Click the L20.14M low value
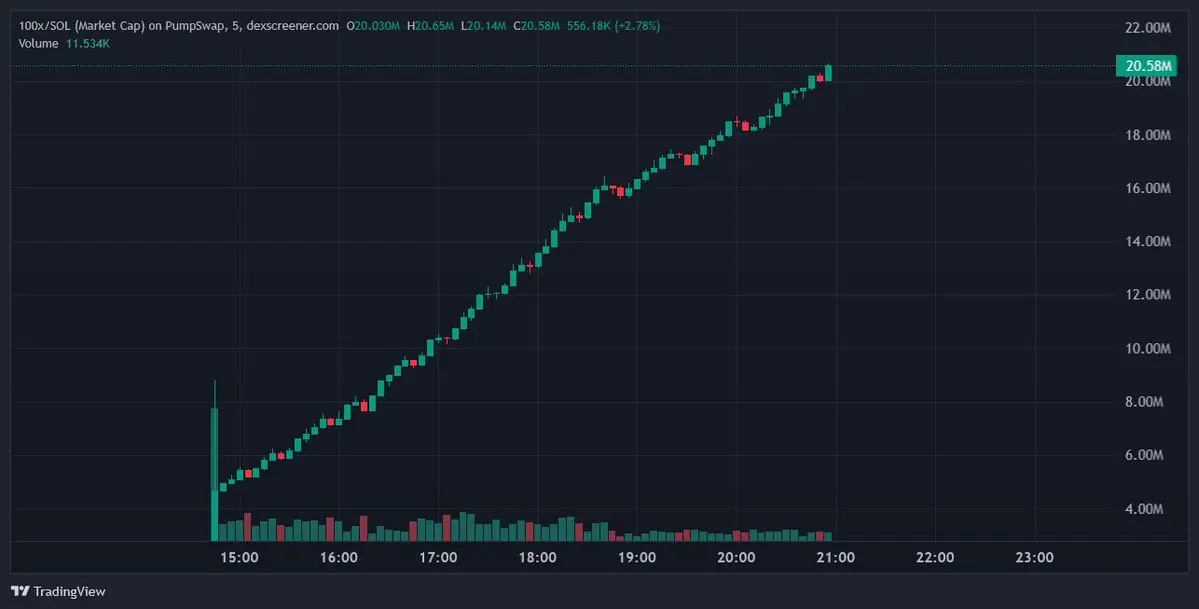Image resolution: width=1199 pixels, height=609 pixels. click(483, 26)
